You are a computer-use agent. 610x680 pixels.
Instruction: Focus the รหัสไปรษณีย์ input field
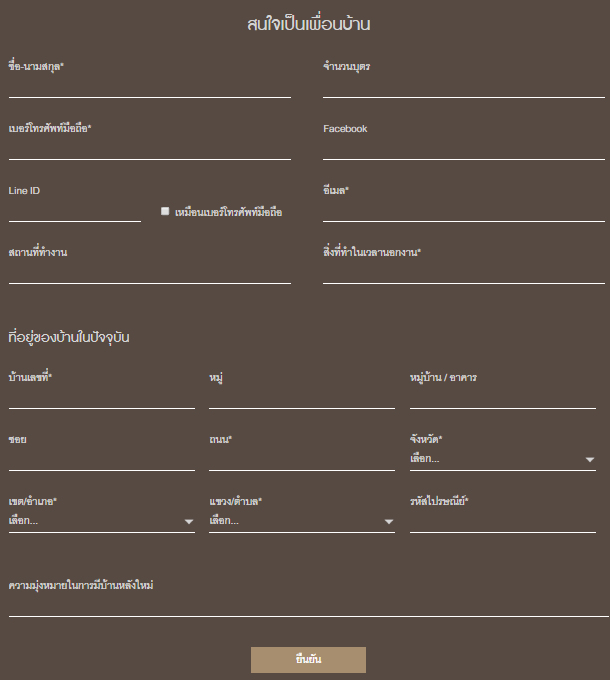[502, 521]
